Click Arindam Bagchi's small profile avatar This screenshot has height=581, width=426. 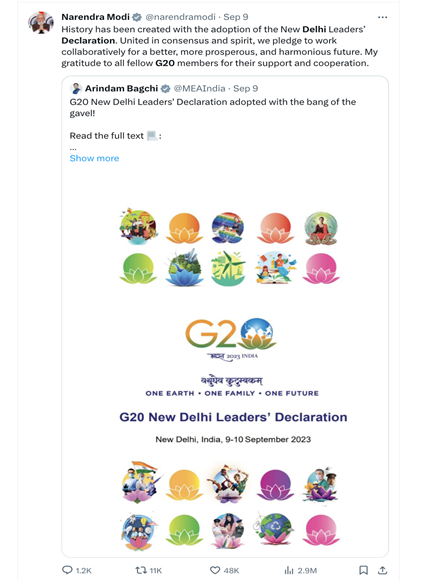point(76,89)
